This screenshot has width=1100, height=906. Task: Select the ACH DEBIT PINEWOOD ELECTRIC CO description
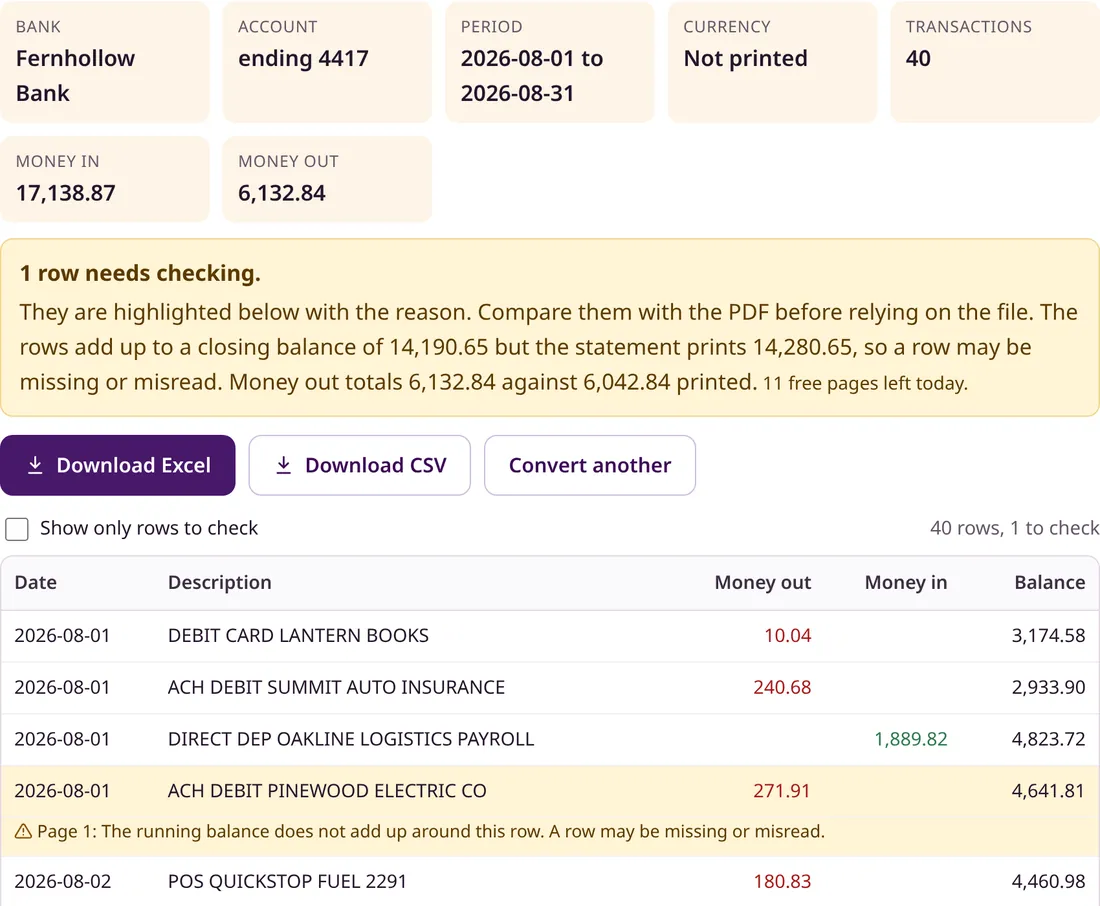click(327, 791)
